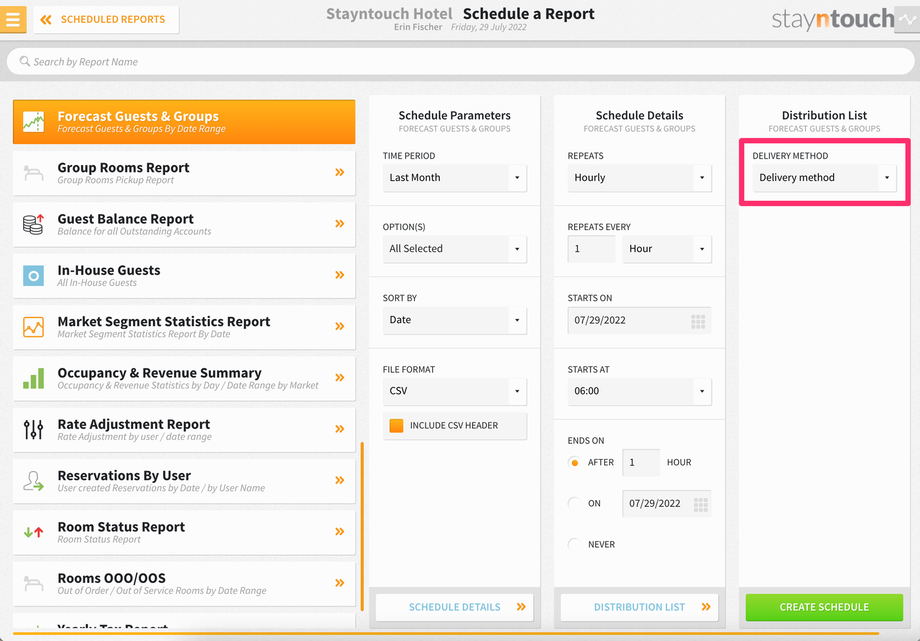Expand Guest Balance Report via chevron
Viewport: 920px width, 641px height.
click(340, 224)
